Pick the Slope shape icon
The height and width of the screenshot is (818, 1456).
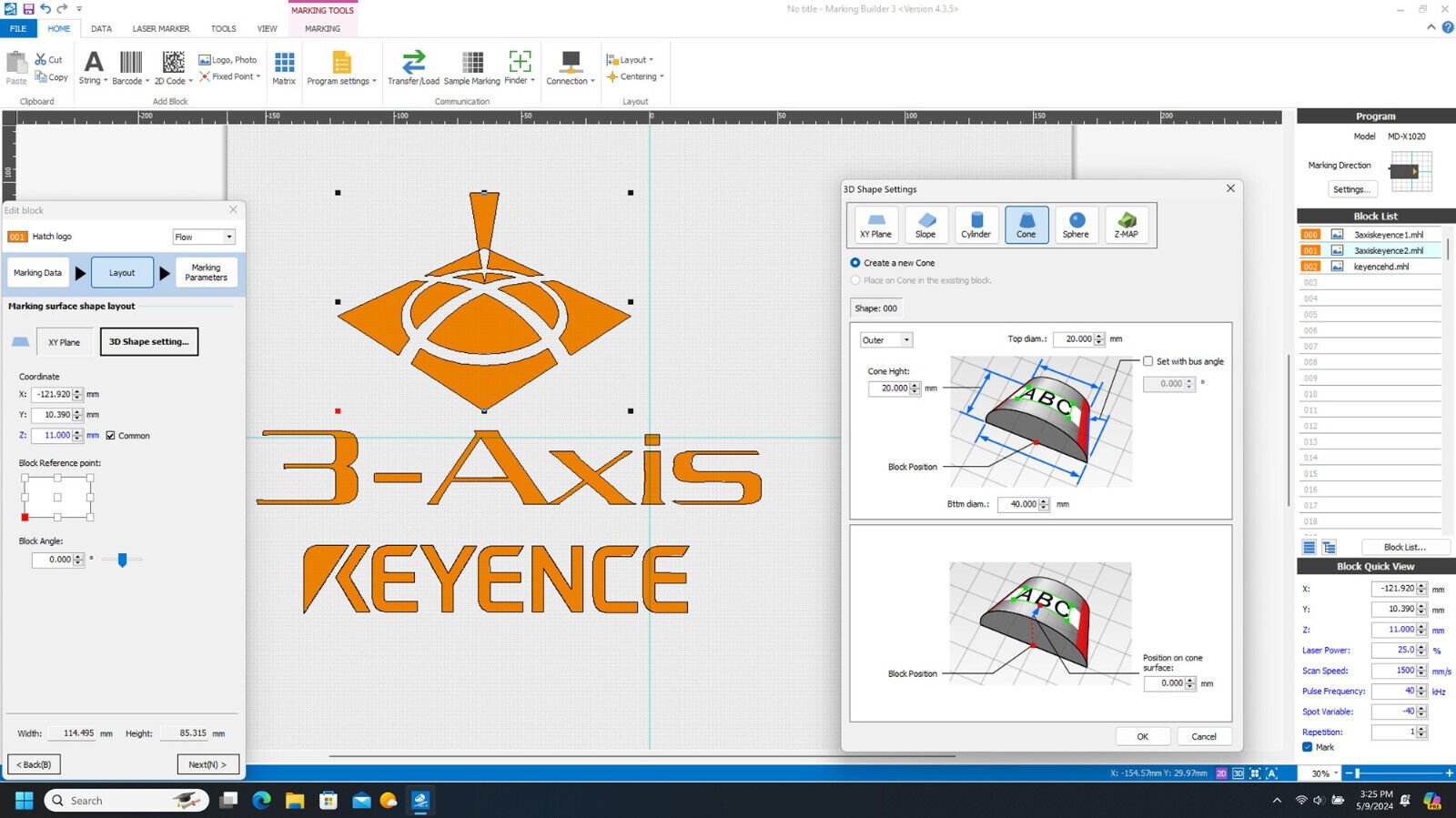(x=925, y=225)
